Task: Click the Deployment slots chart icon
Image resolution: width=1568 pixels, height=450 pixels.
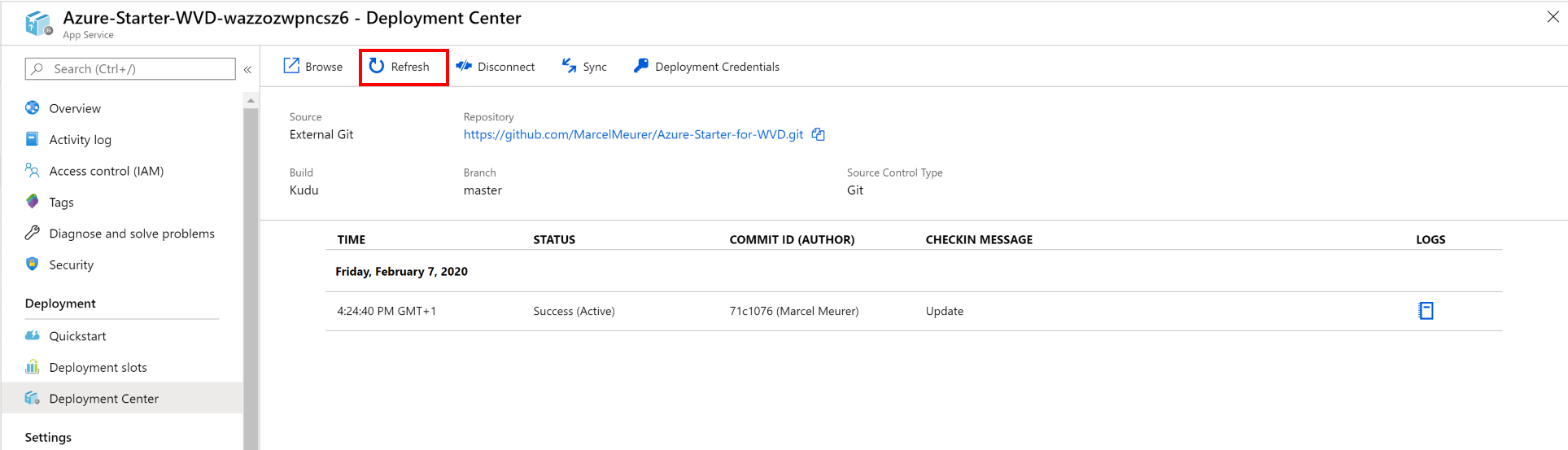Action: click(33, 366)
